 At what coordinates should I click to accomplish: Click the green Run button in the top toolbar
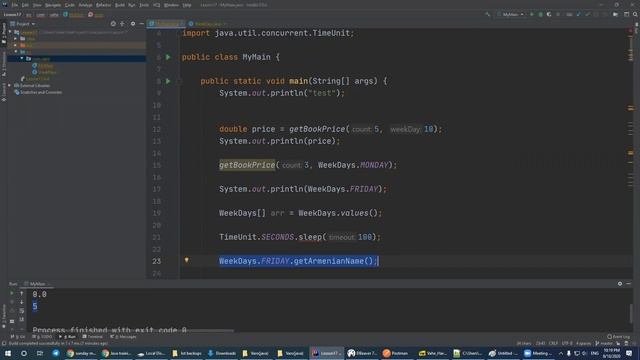tap(531, 14)
